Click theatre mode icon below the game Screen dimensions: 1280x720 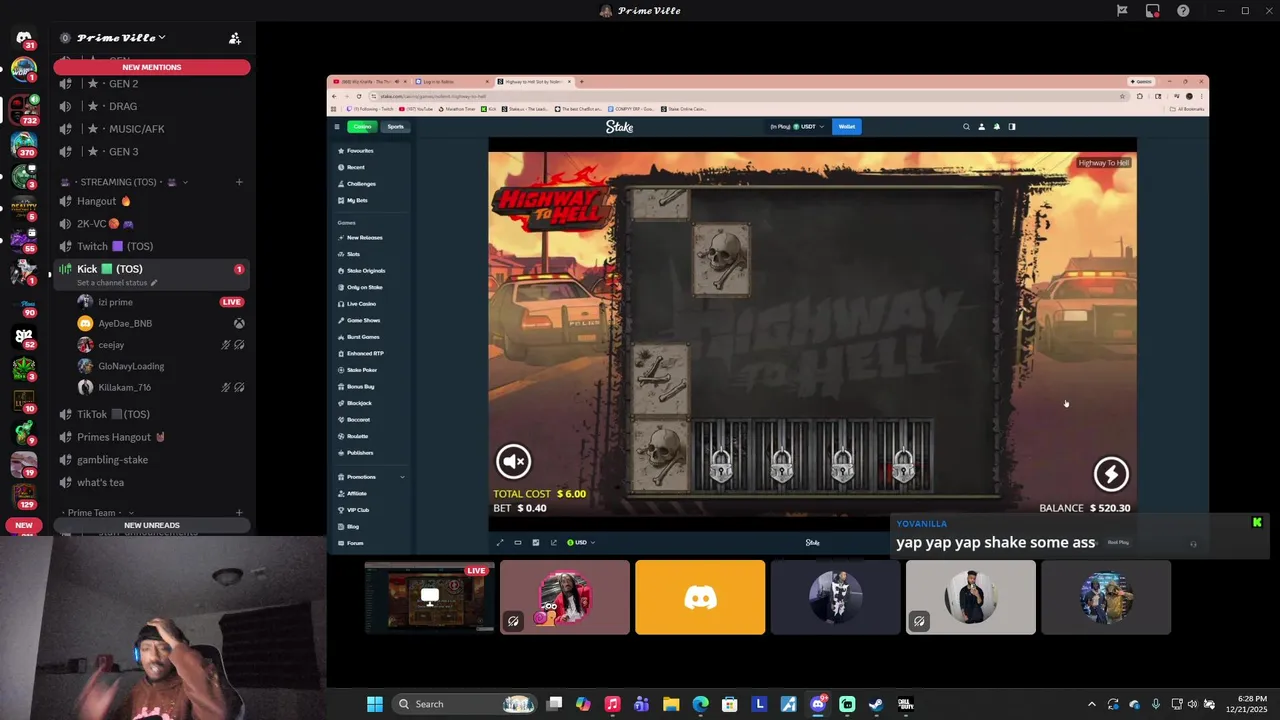[518, 543]
